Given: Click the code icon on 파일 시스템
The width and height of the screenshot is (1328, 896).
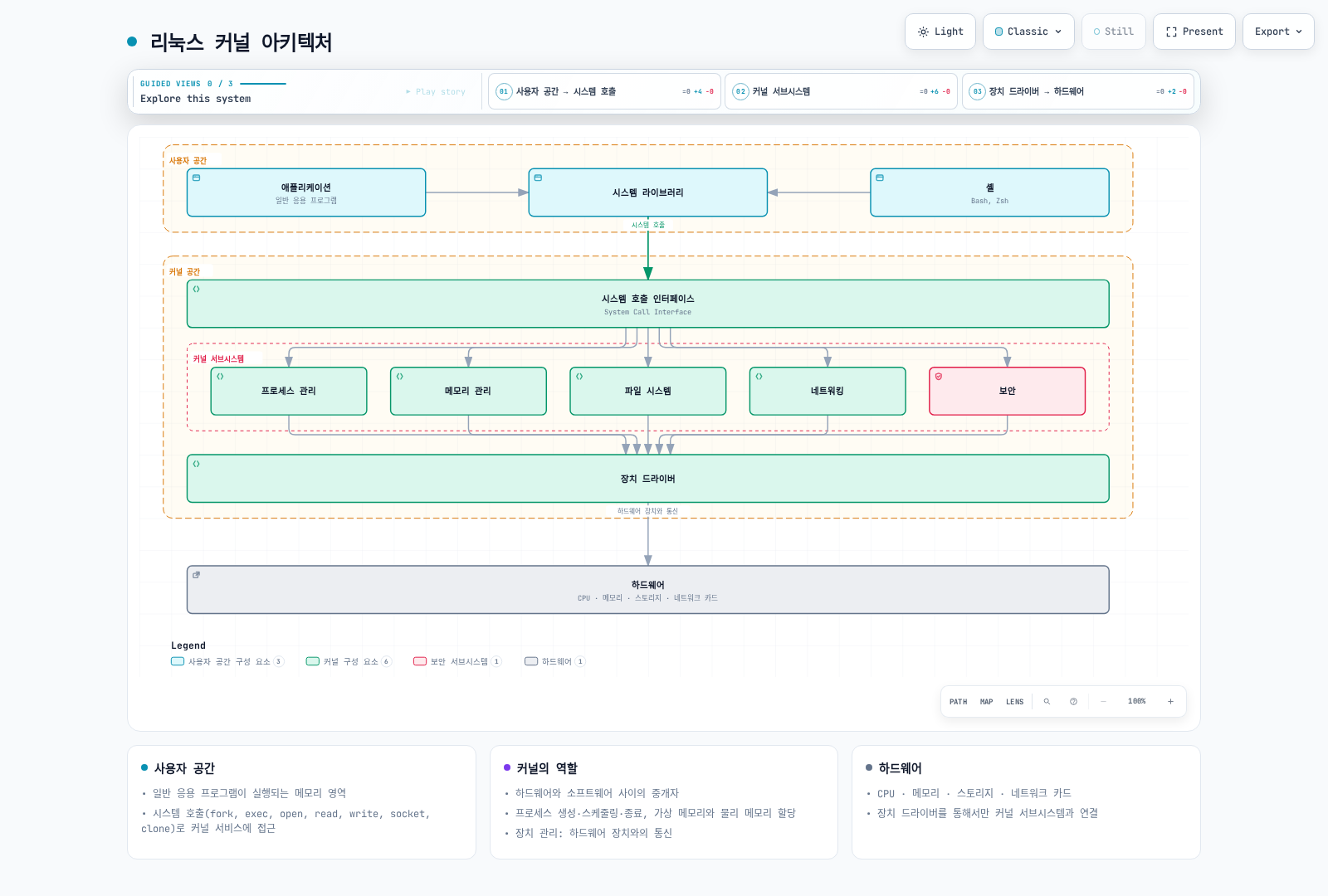Looking at the screenshot, I should (579, 376).
